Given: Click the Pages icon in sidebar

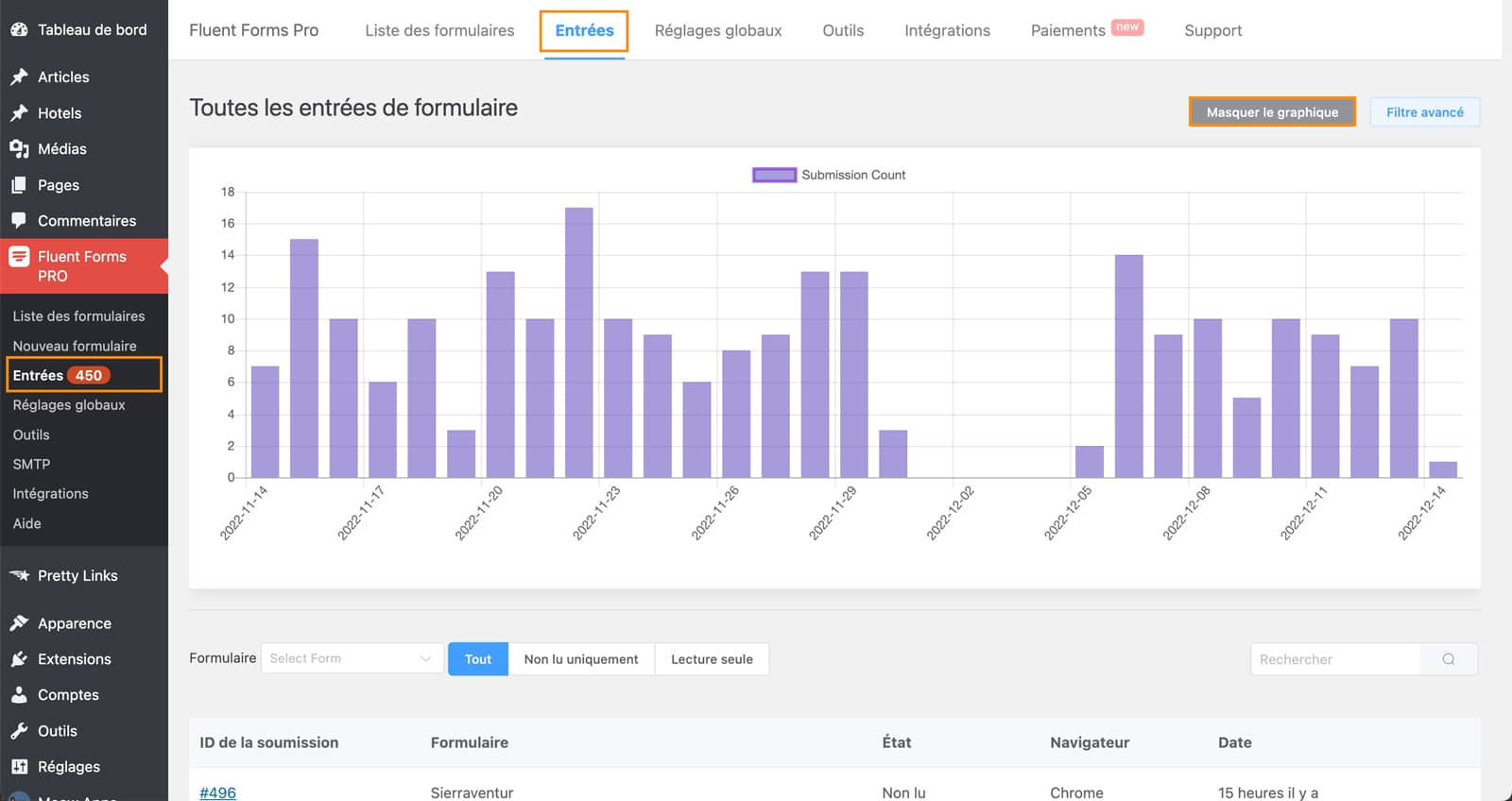Looking at the screenshot, I should click(19, 185).
